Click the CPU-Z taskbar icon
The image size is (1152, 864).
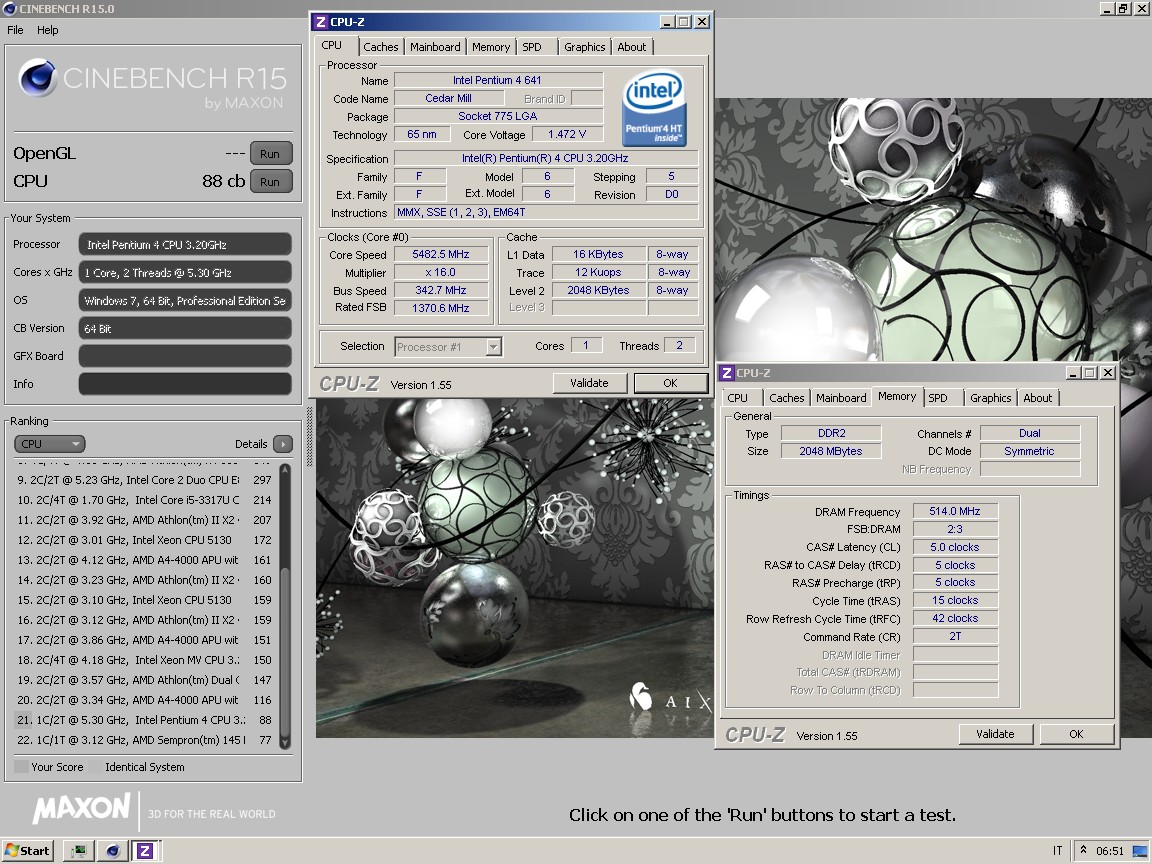click(145, 852)
